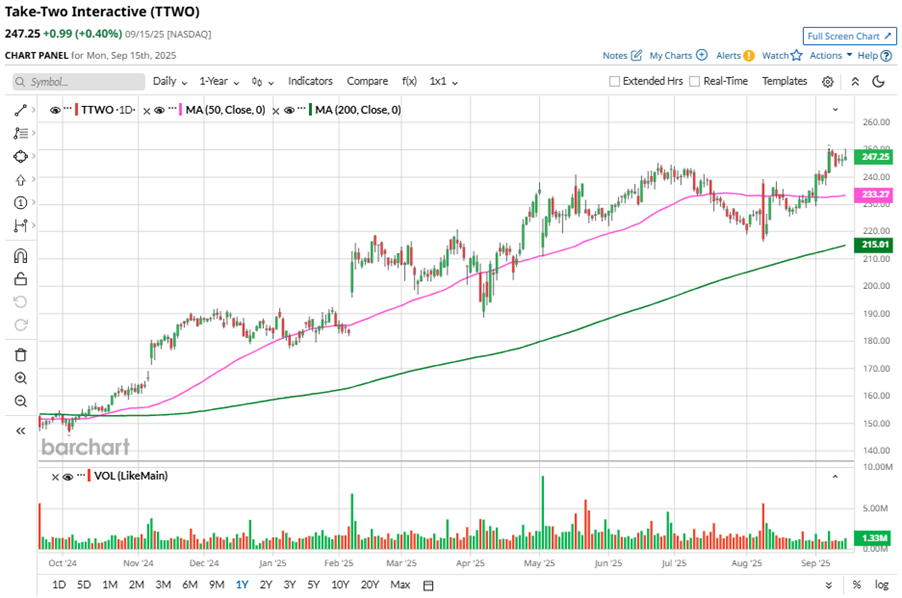Viewport: 902px width, 598px height.
Task: Select the 1D range
Action: [x=59, y=585]
